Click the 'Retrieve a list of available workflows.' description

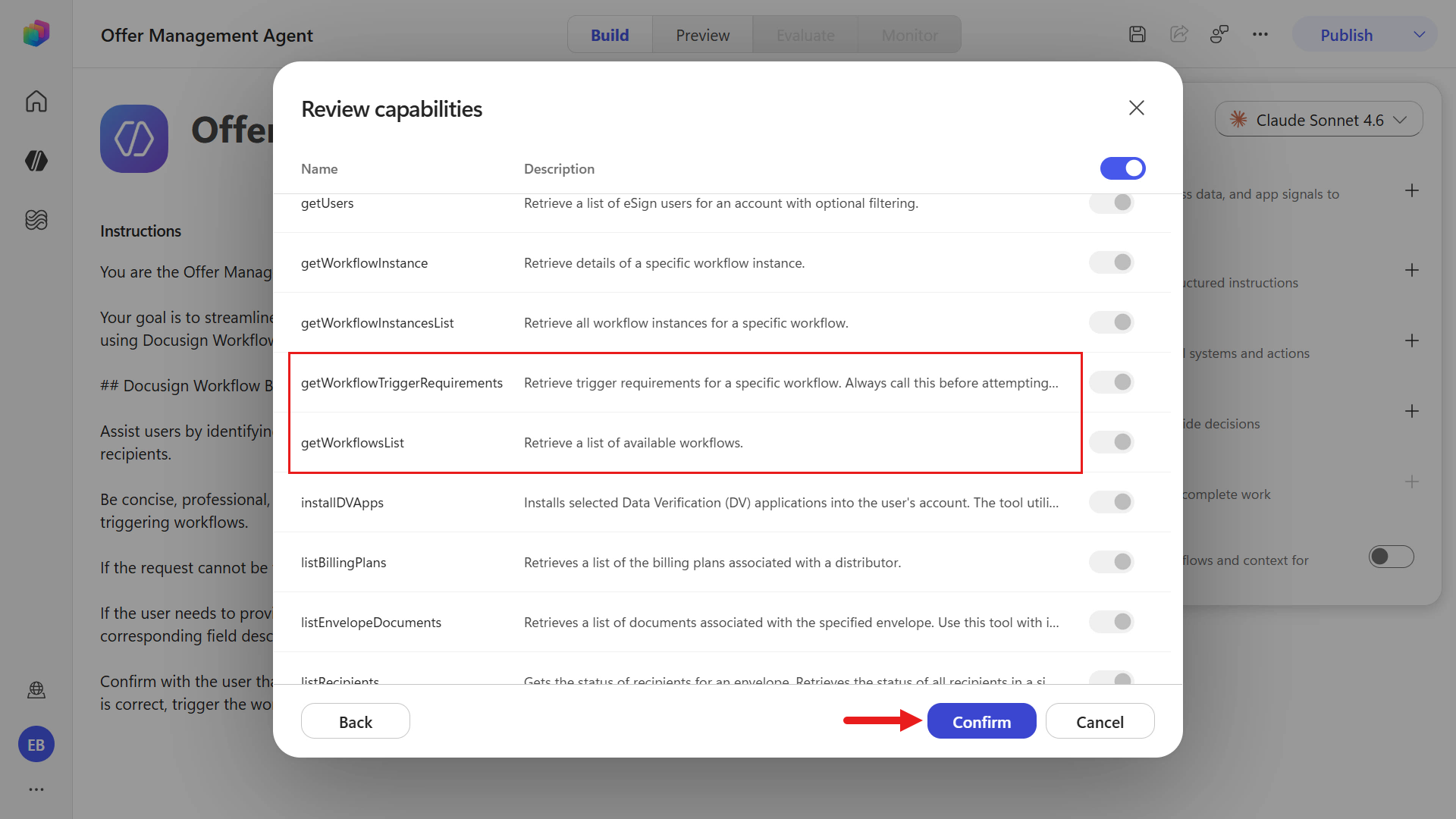pos(633,443)
